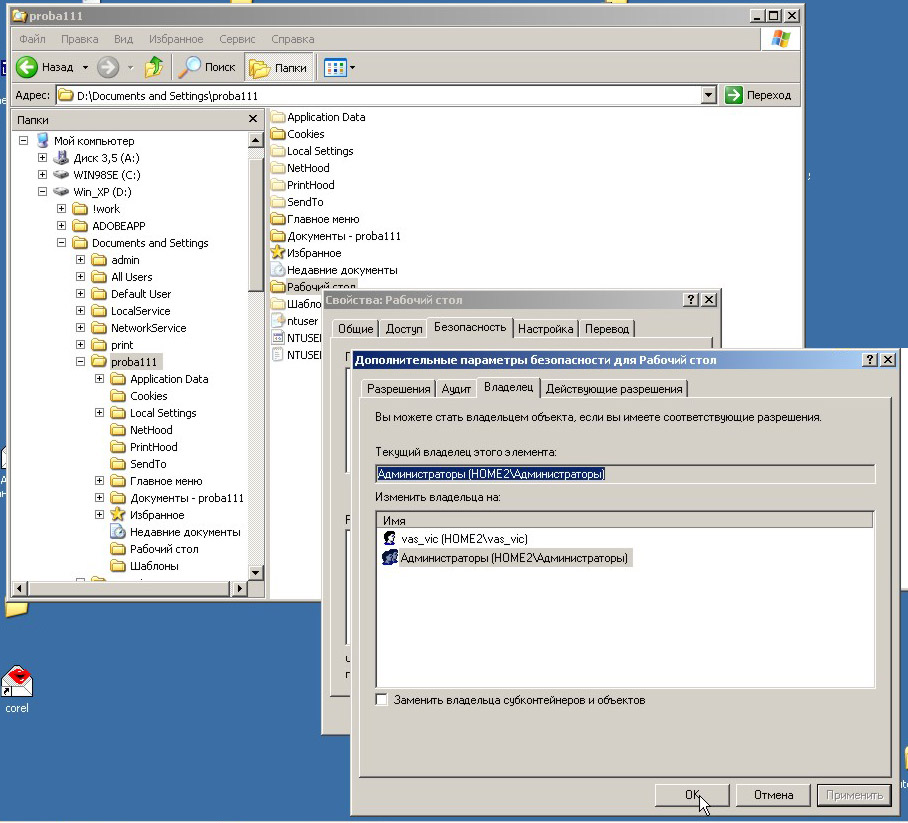908x823 pixels.
Task: Click the Отмена cancel button
Action: coord(773,795)
